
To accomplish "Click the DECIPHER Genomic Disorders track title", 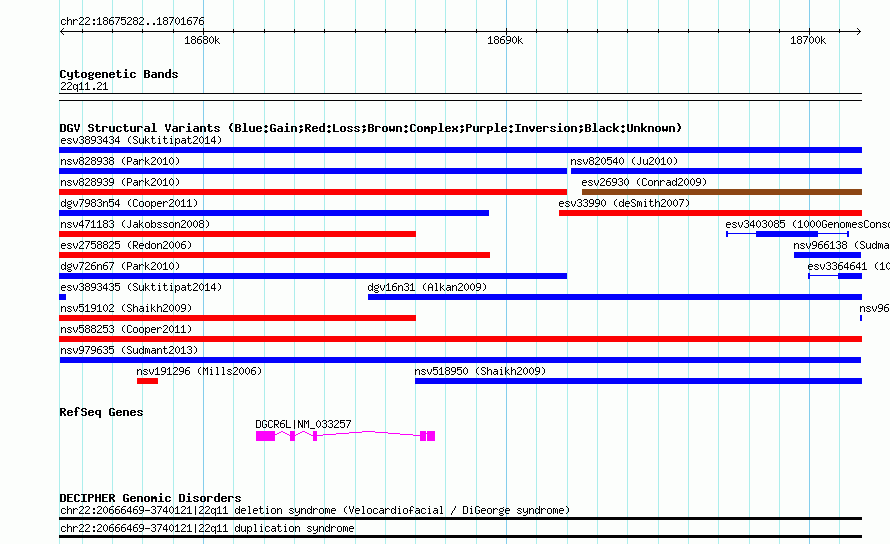I will (150, 498).
